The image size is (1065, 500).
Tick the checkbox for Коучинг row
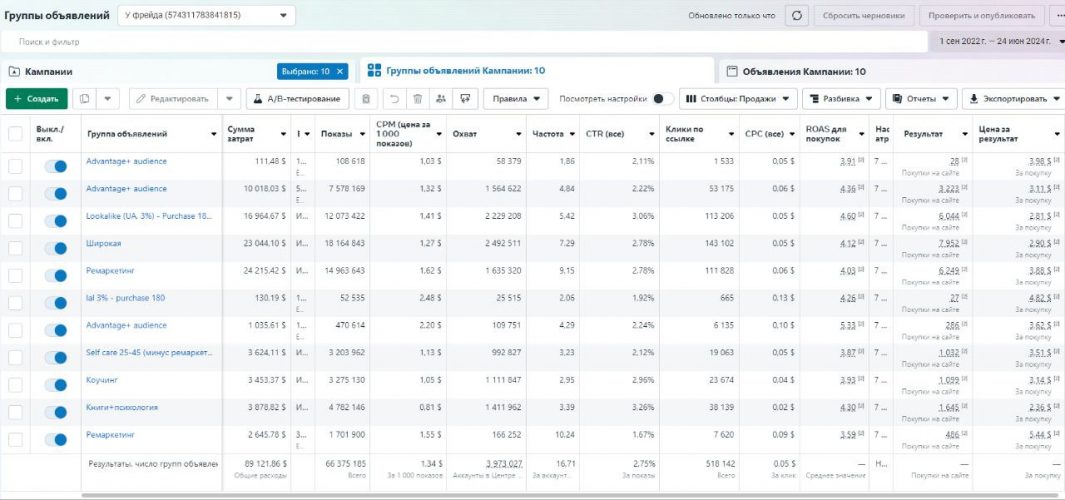(15, 381)
